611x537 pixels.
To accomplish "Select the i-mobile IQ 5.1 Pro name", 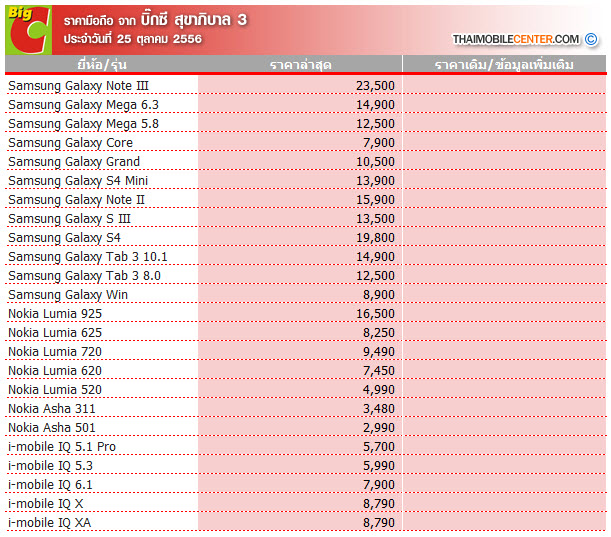I will pyautogui.click(x=62, y=447).
